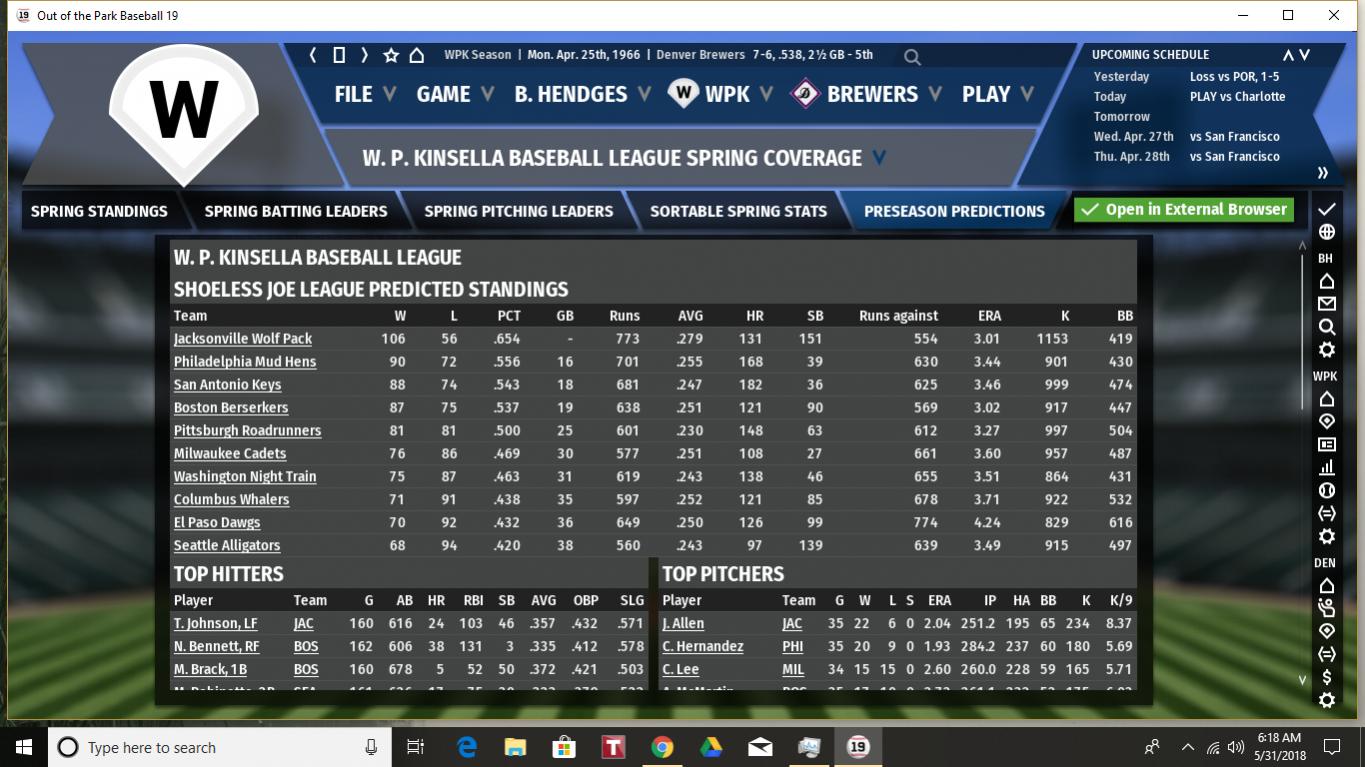The width and height of the screenshot is (1365, 767).
Task: Switch to the Spring Batting Leaders tab
Action: (295, 211)
